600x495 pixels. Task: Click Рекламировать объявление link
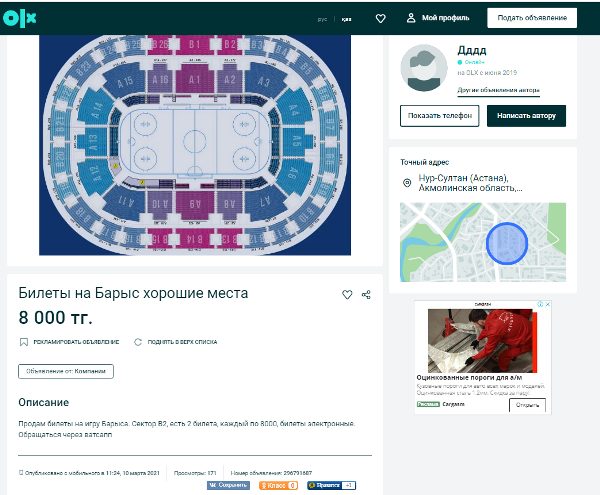69,341
